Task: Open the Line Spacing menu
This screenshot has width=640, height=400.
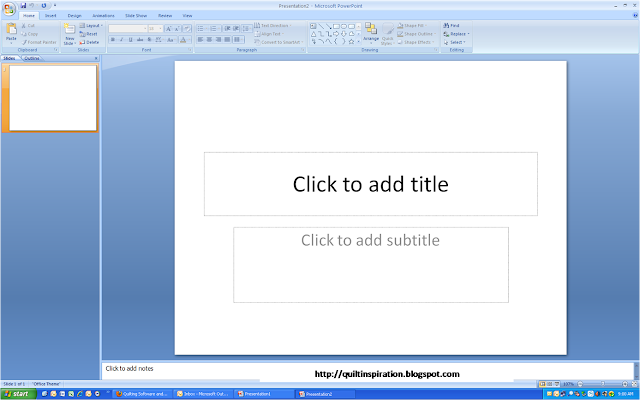Action: click(x=247, y=29)
